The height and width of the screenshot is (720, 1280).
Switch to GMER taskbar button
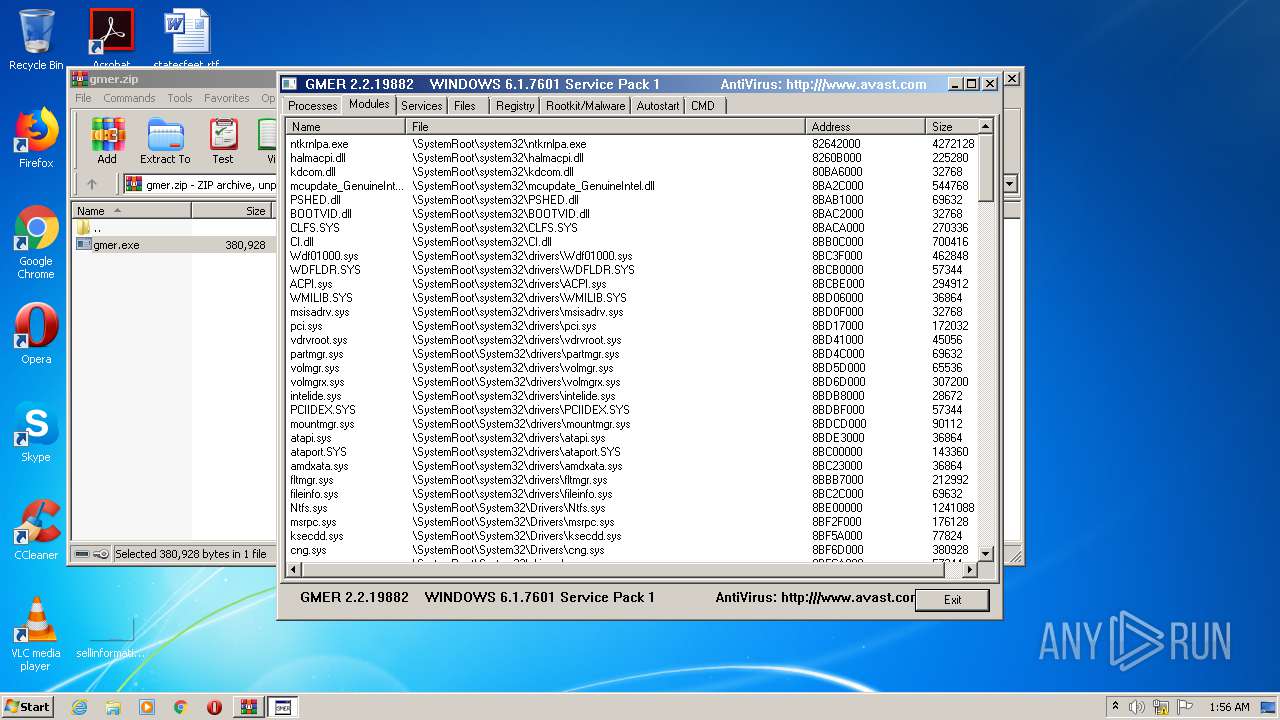pos(283,707)
